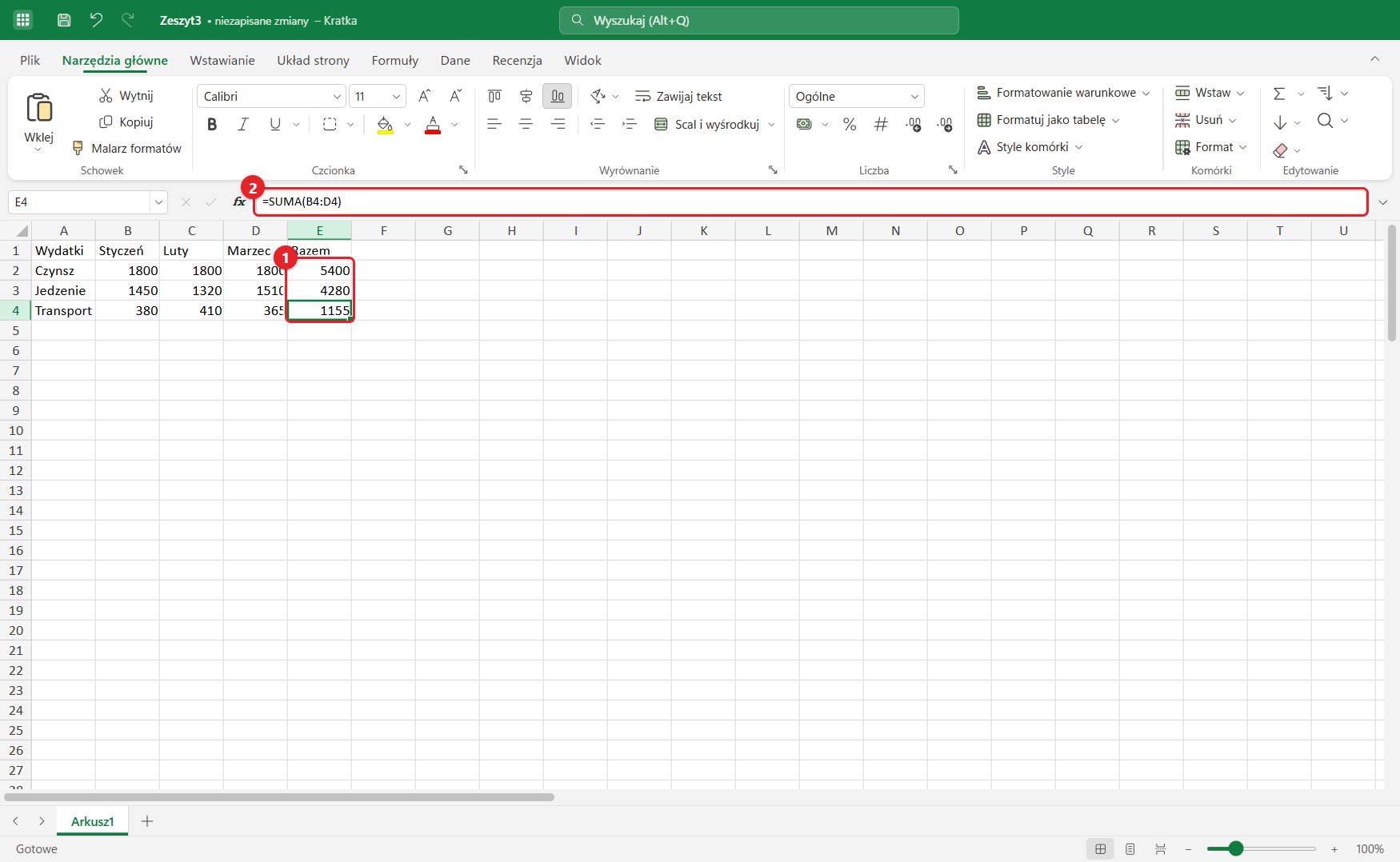
Task: Add a new sheet with plus button
Action: (147, 821)
